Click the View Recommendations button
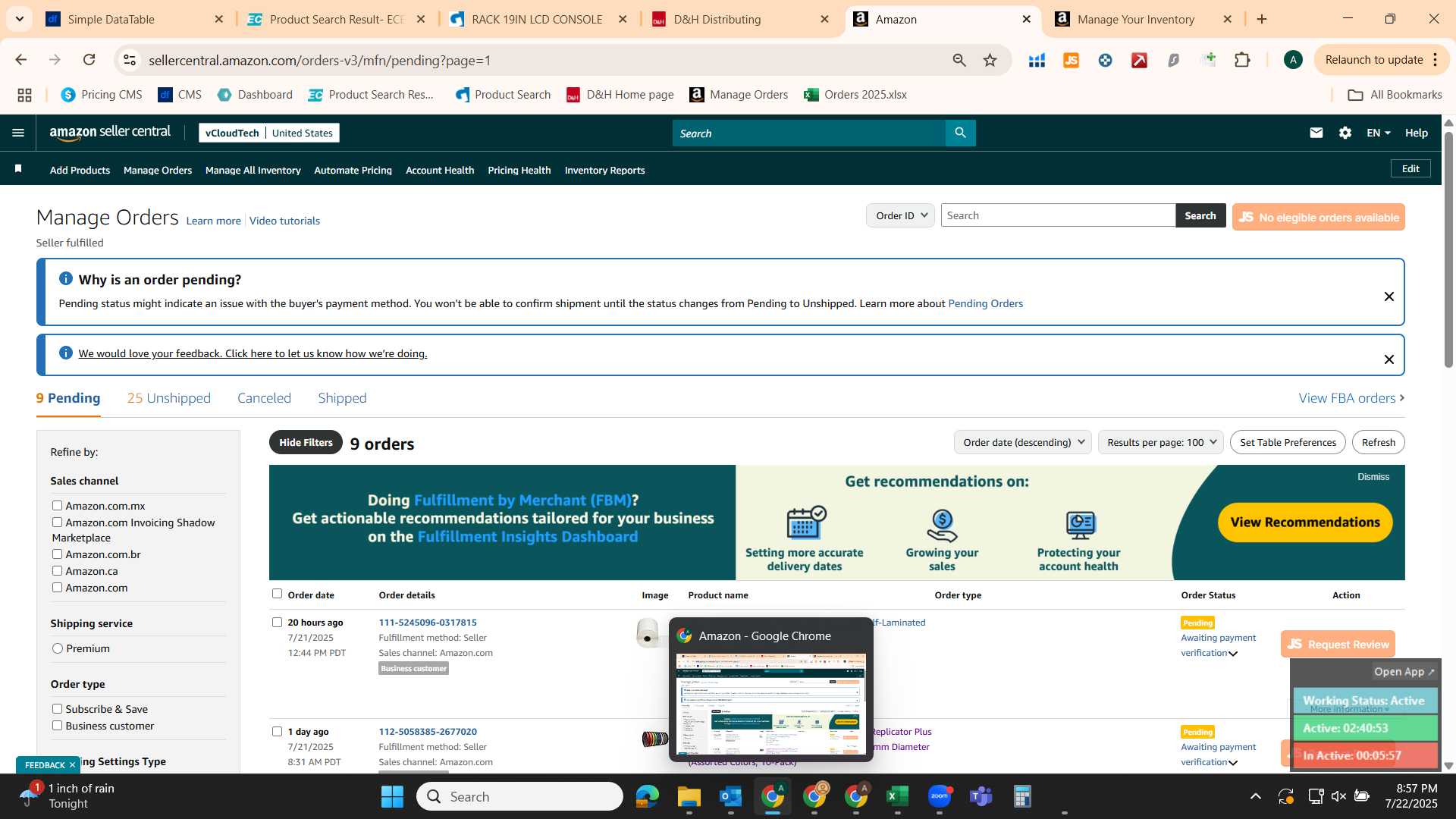Screen dimensions: 1456x819 pos(1304,522)
